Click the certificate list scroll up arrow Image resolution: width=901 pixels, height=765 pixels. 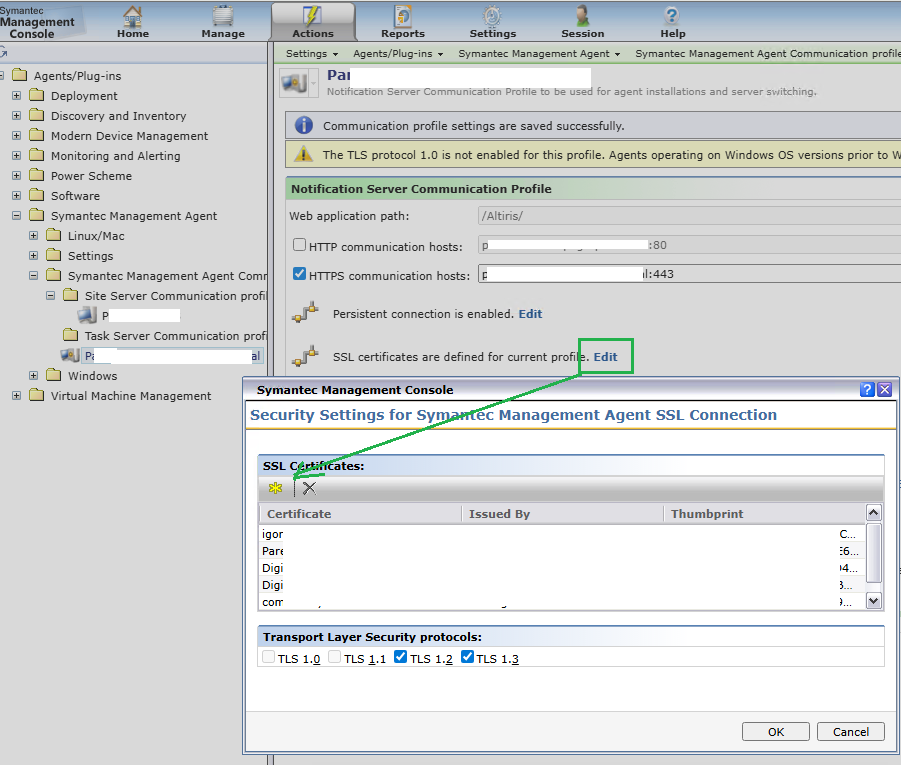(x=873, y=512)
